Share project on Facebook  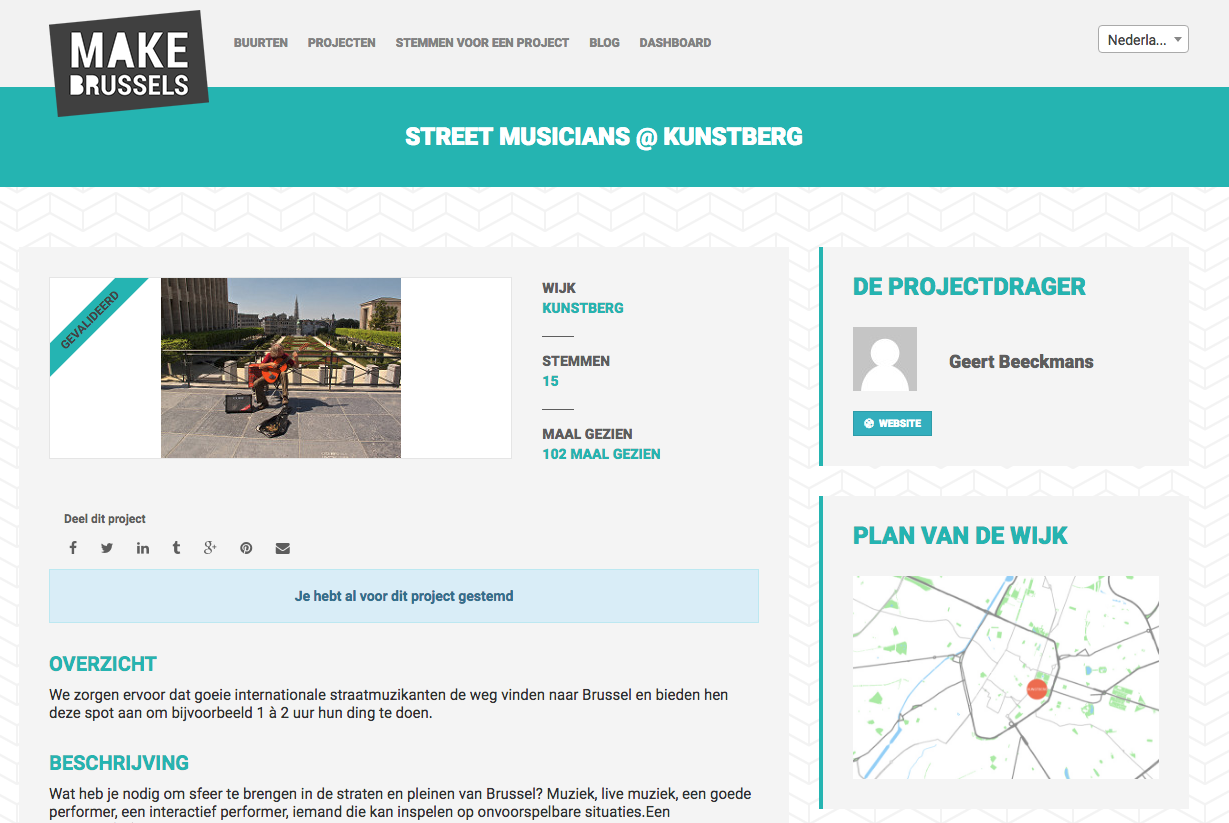(x=73, y=548)
